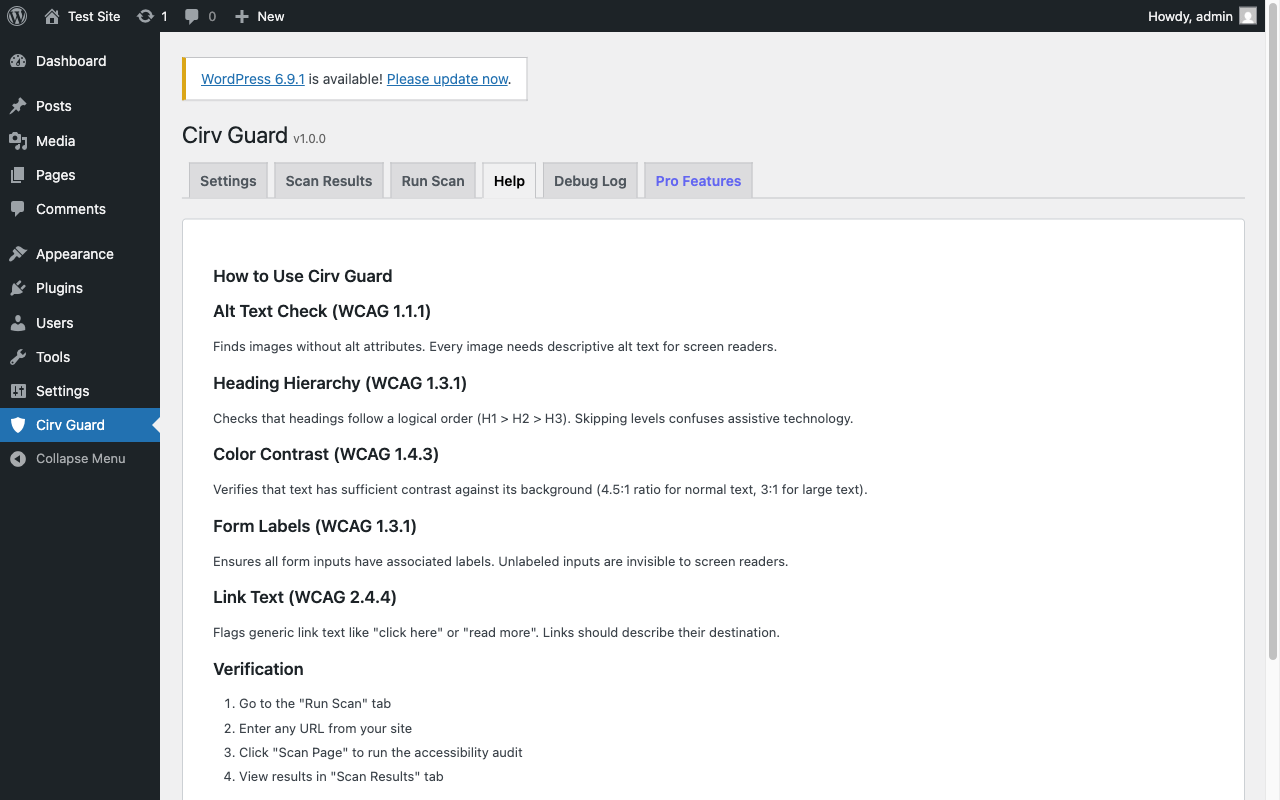
Task: Create content with the New button
Action: pyautogui.click(x=258, y=16)
